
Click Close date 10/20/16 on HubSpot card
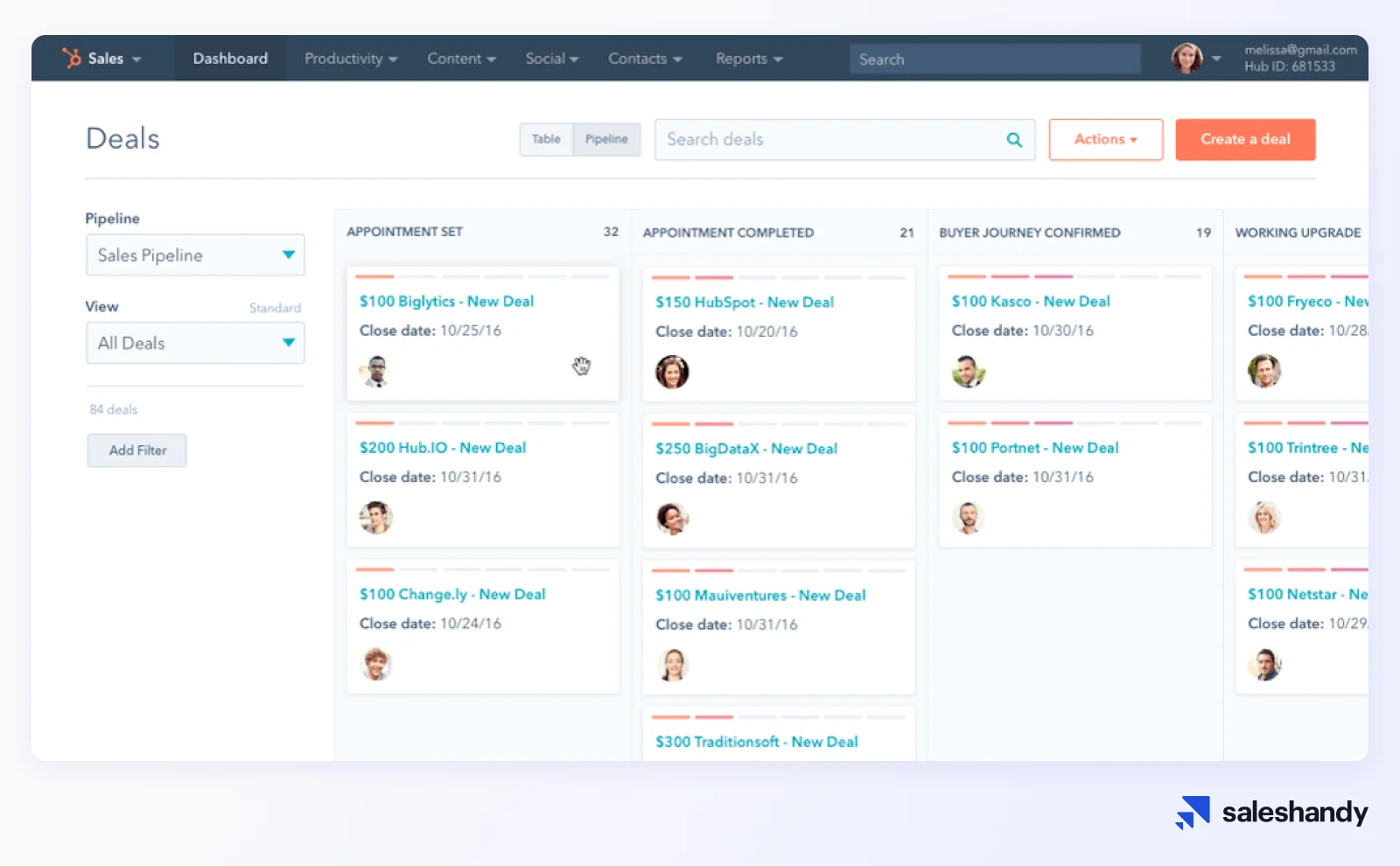726,332
